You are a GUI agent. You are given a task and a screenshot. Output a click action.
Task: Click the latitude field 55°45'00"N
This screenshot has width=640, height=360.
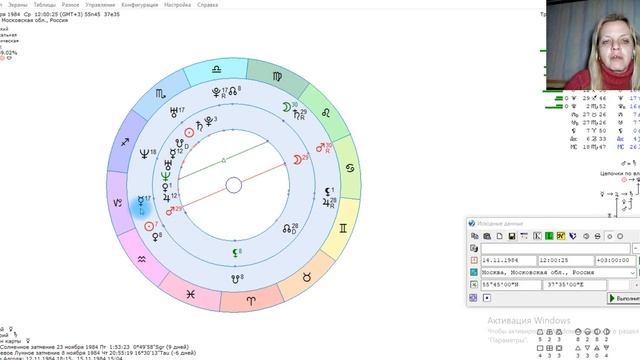coord(511,284)
